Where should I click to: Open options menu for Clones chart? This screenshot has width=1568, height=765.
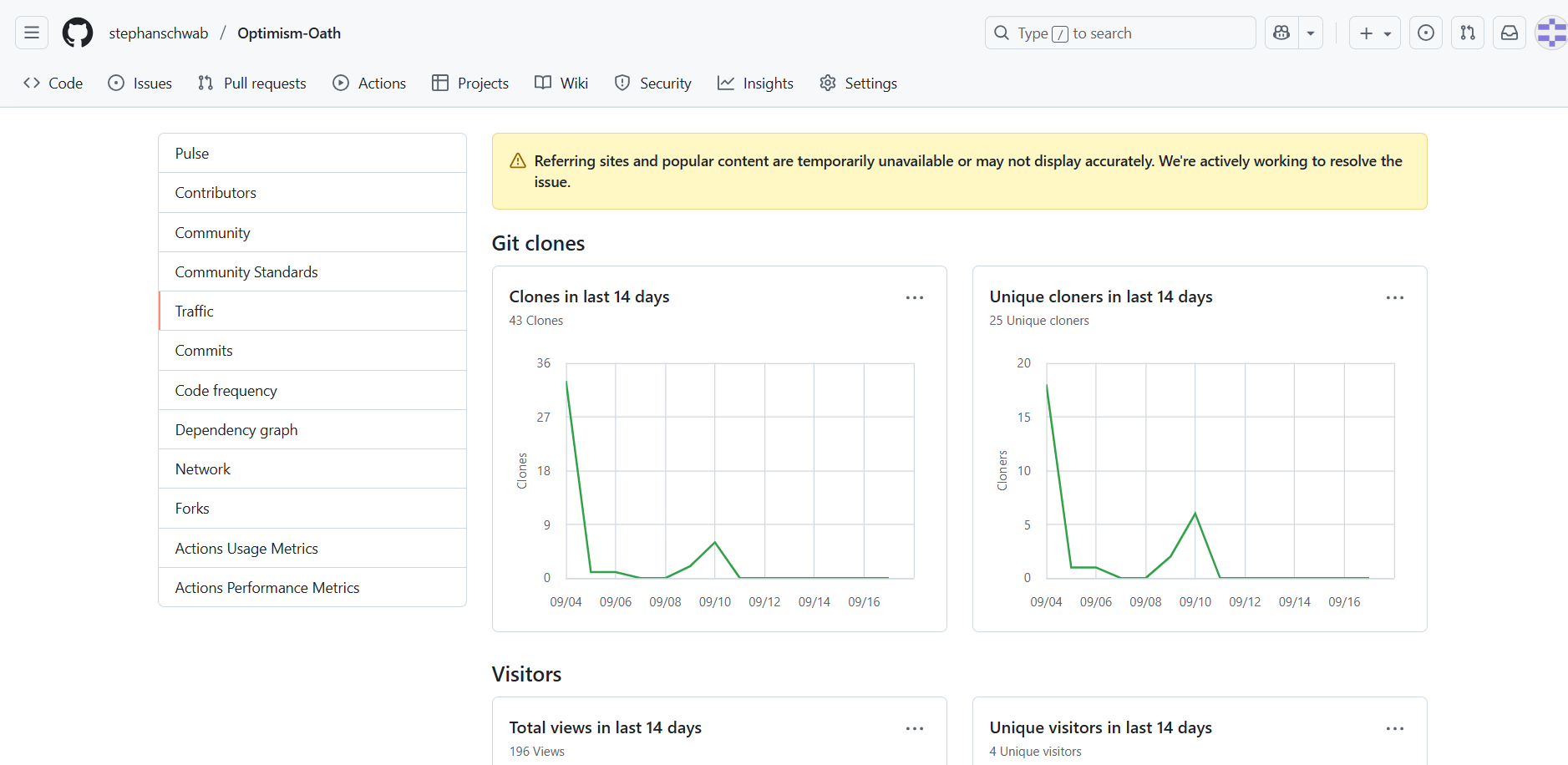tap(915, 297)
